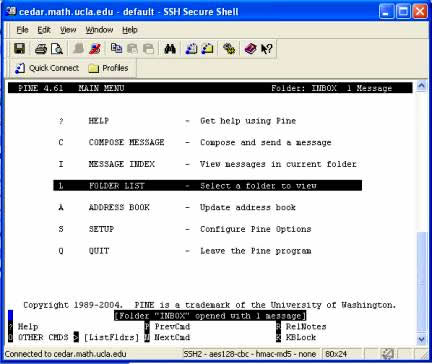
Task: Click the Help book icon
Action: 250,49
